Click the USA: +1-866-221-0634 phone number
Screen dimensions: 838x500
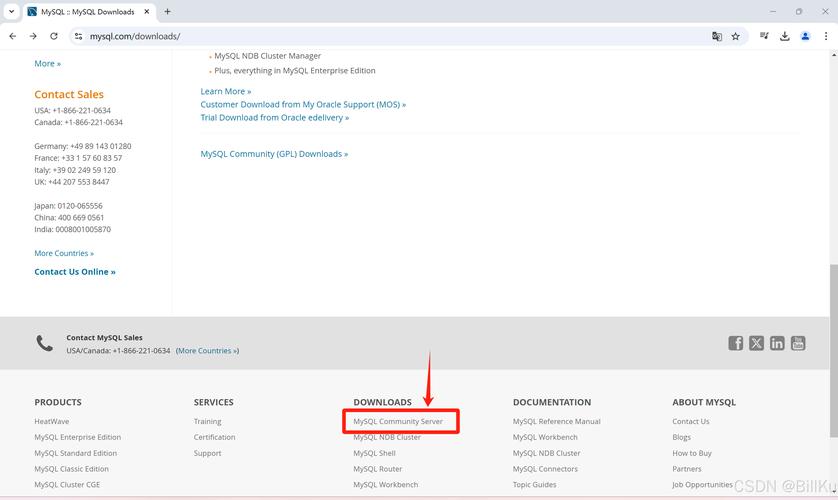[x=73, y=111]
